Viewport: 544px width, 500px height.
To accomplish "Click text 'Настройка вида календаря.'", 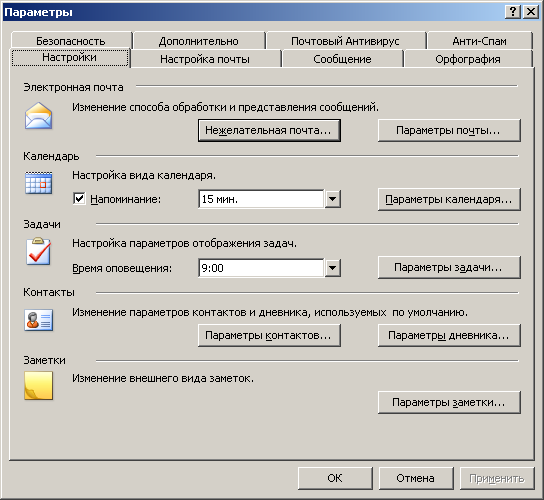I will (x=144, y=176).
